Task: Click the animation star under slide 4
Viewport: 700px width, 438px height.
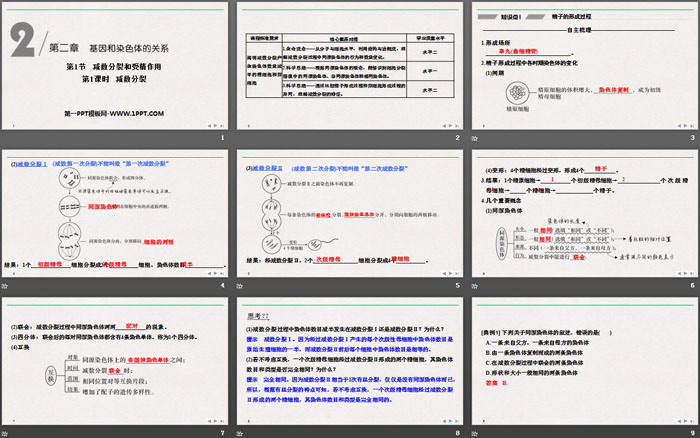Action: (x=4, y=286)
